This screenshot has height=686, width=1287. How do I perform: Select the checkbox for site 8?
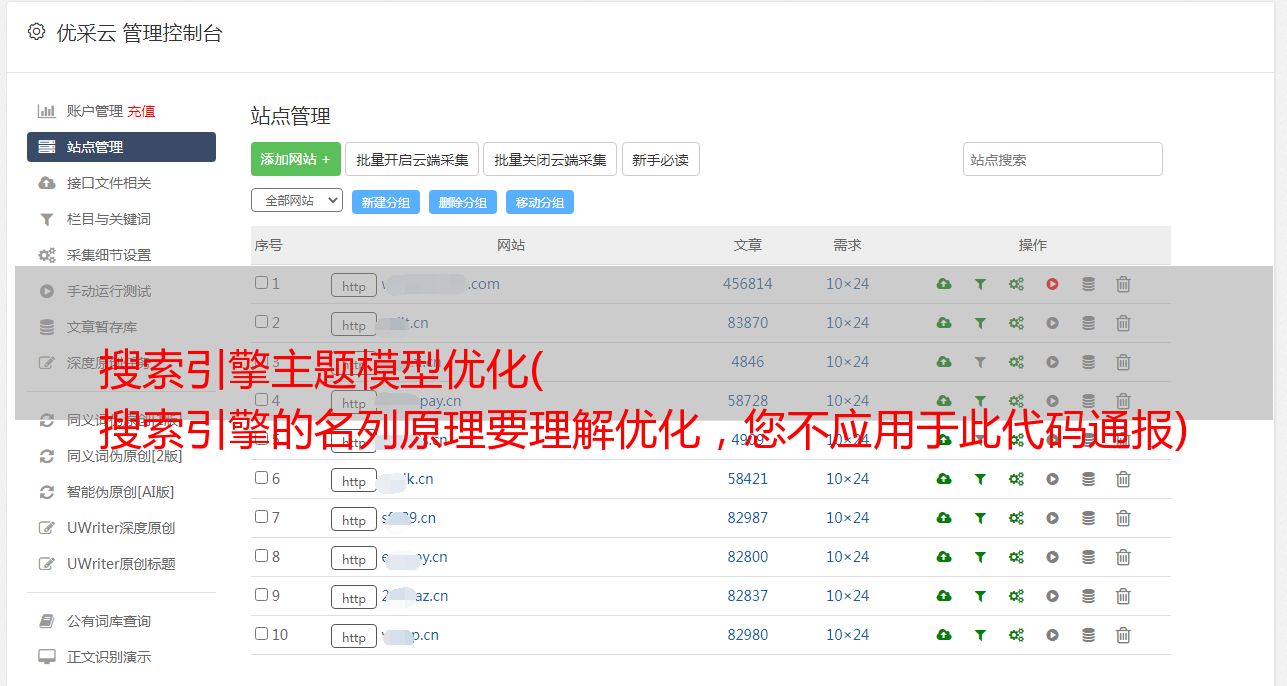pyautogui.click(x=261, y=556)
